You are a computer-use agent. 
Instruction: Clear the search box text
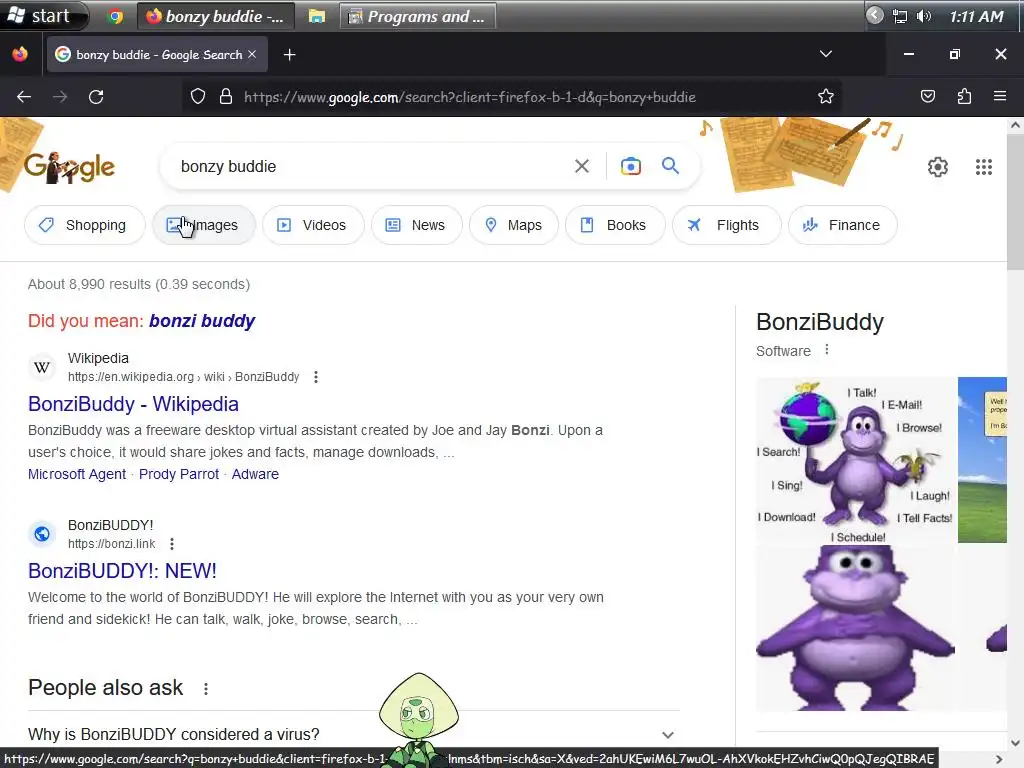pos(582,167)
